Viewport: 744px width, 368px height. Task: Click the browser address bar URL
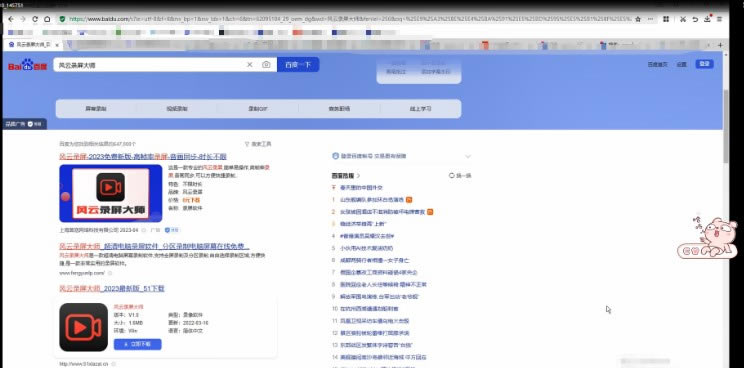click(x=350, y=19)
